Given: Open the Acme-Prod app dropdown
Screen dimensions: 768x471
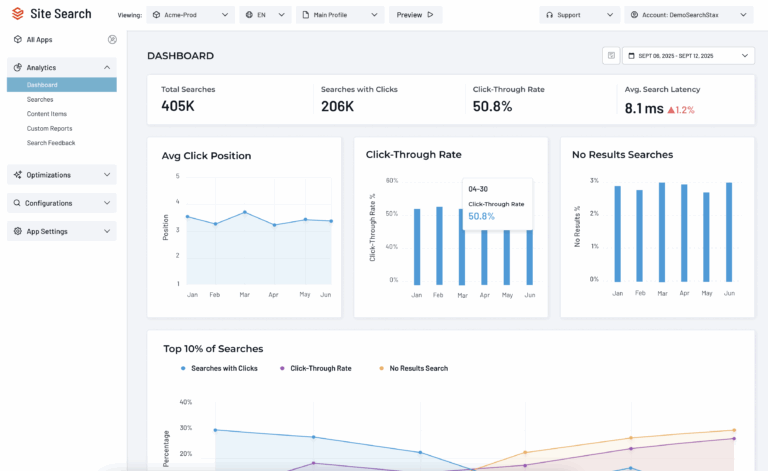Looking at the screenshot, I should (x=190, y=15).
